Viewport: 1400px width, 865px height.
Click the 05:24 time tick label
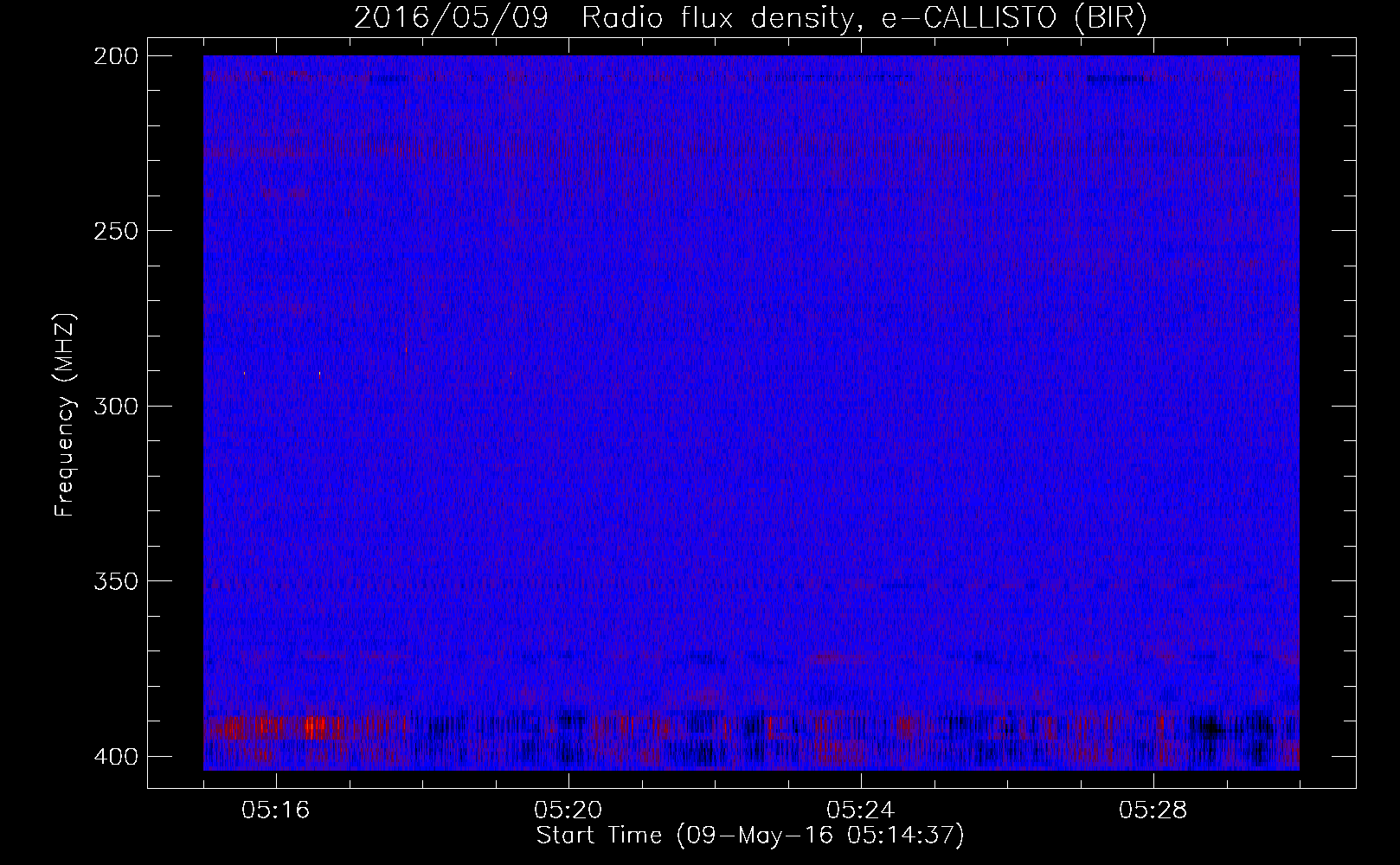pos(861,811)
